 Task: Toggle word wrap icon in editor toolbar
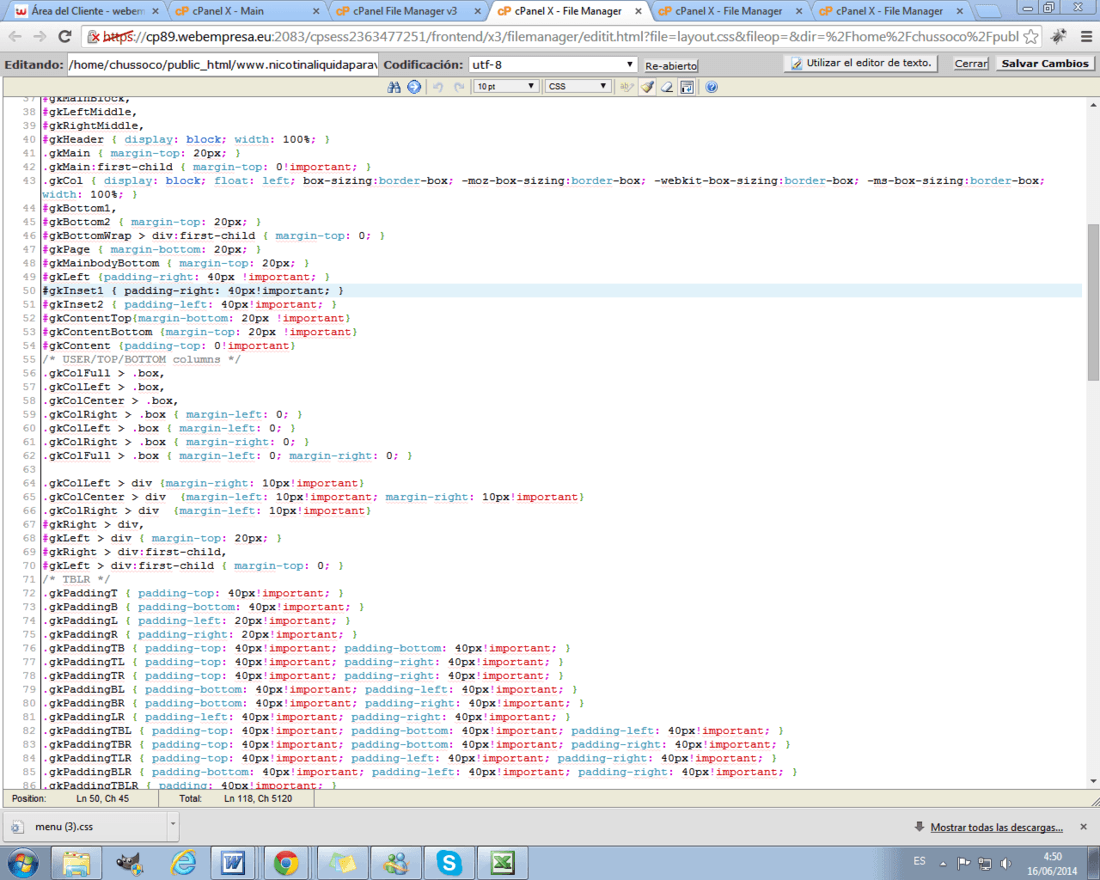pos(688,87)
